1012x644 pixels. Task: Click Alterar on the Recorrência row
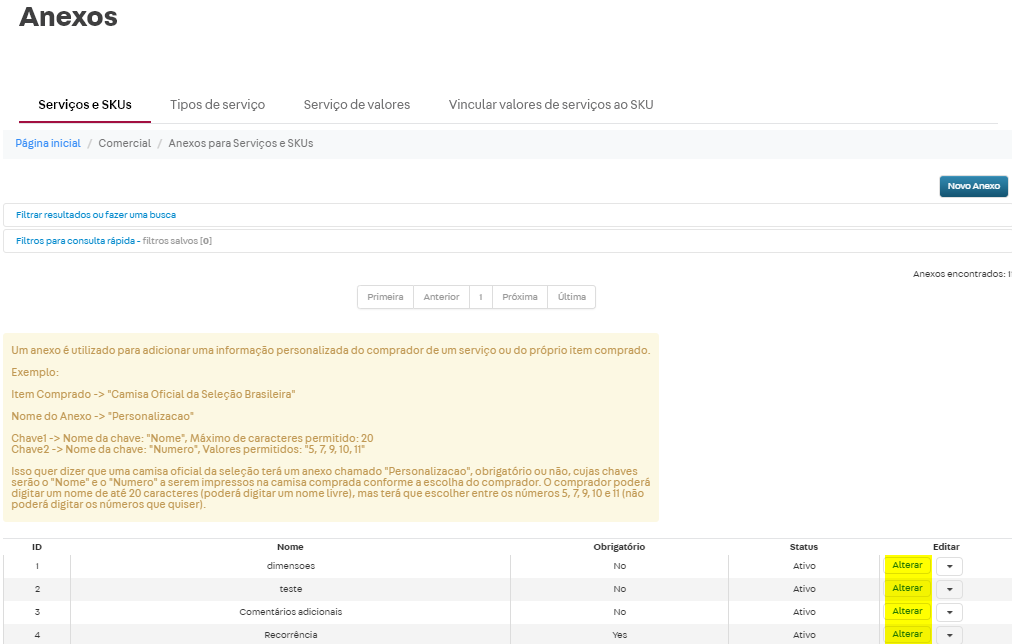[x=906, y=634]
